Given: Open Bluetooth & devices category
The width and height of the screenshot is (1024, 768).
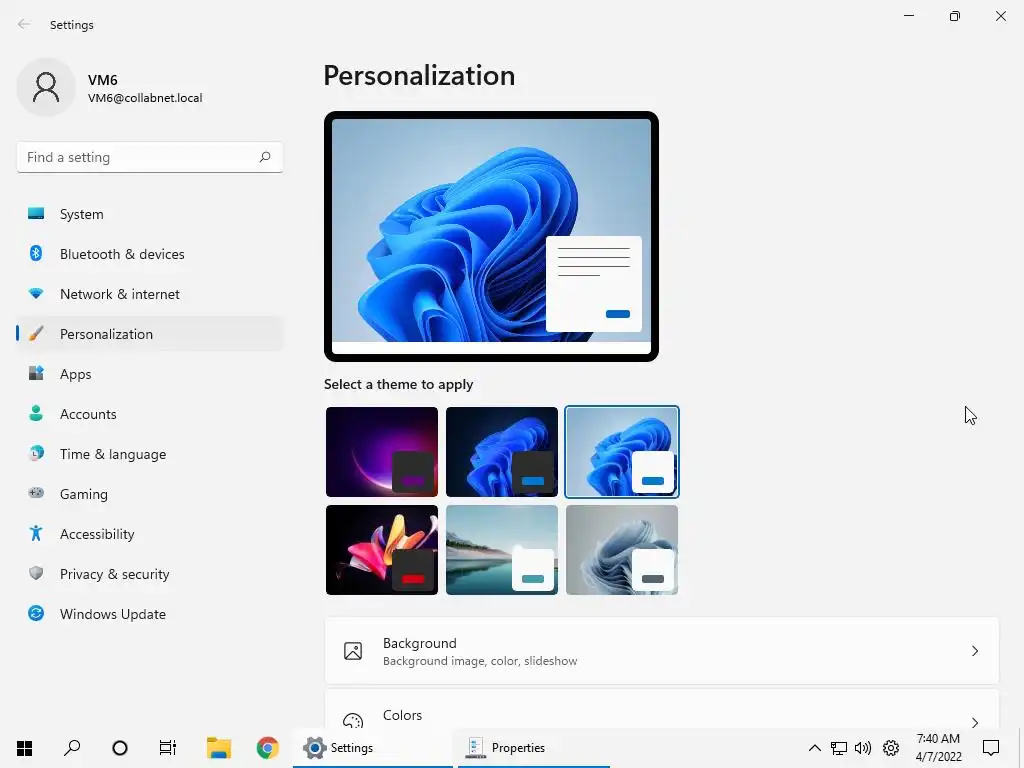Looking at the screenshot, I should tap(150, 254).
